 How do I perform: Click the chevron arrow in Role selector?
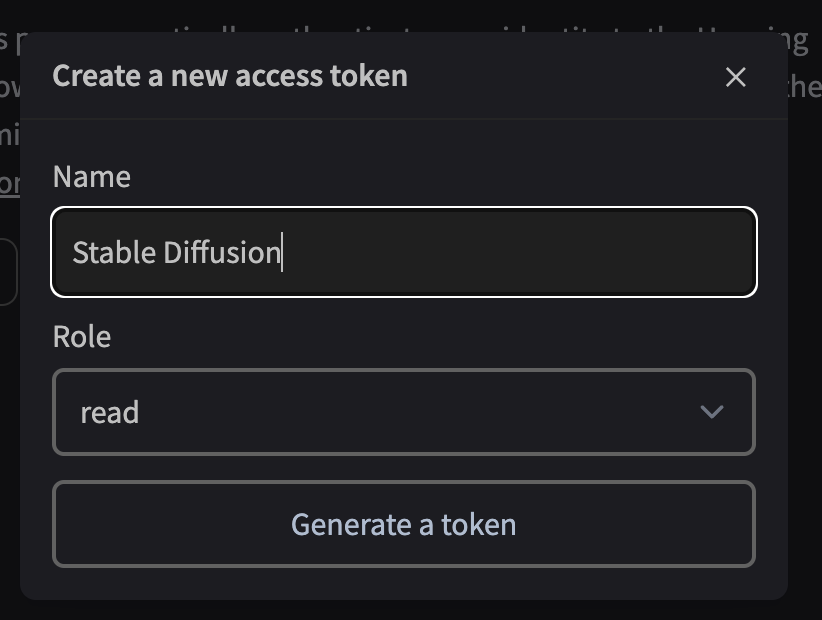712,412
